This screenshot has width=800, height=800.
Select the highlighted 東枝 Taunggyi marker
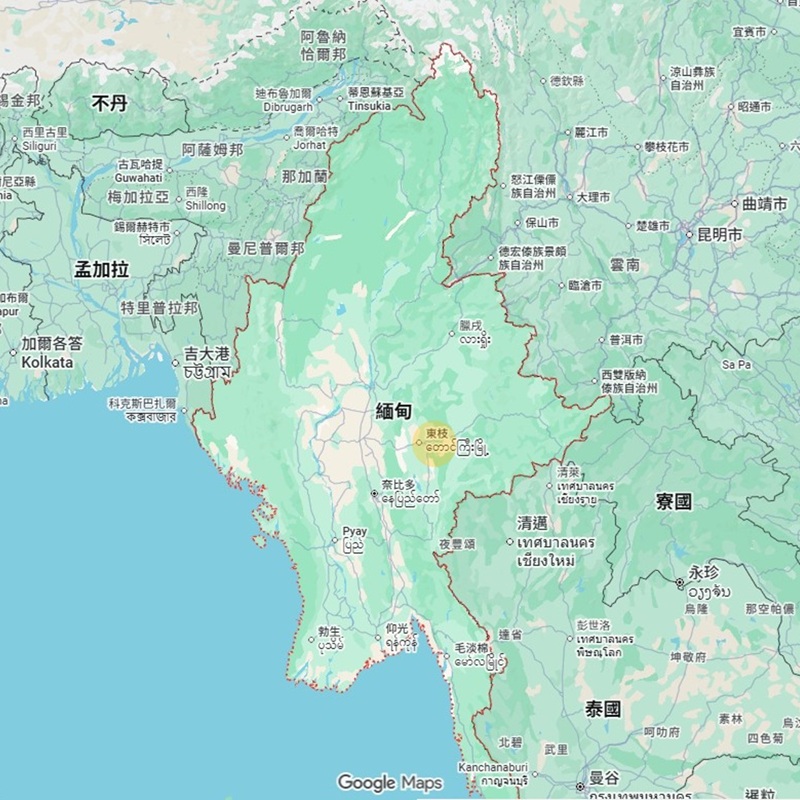click(419, 442)
